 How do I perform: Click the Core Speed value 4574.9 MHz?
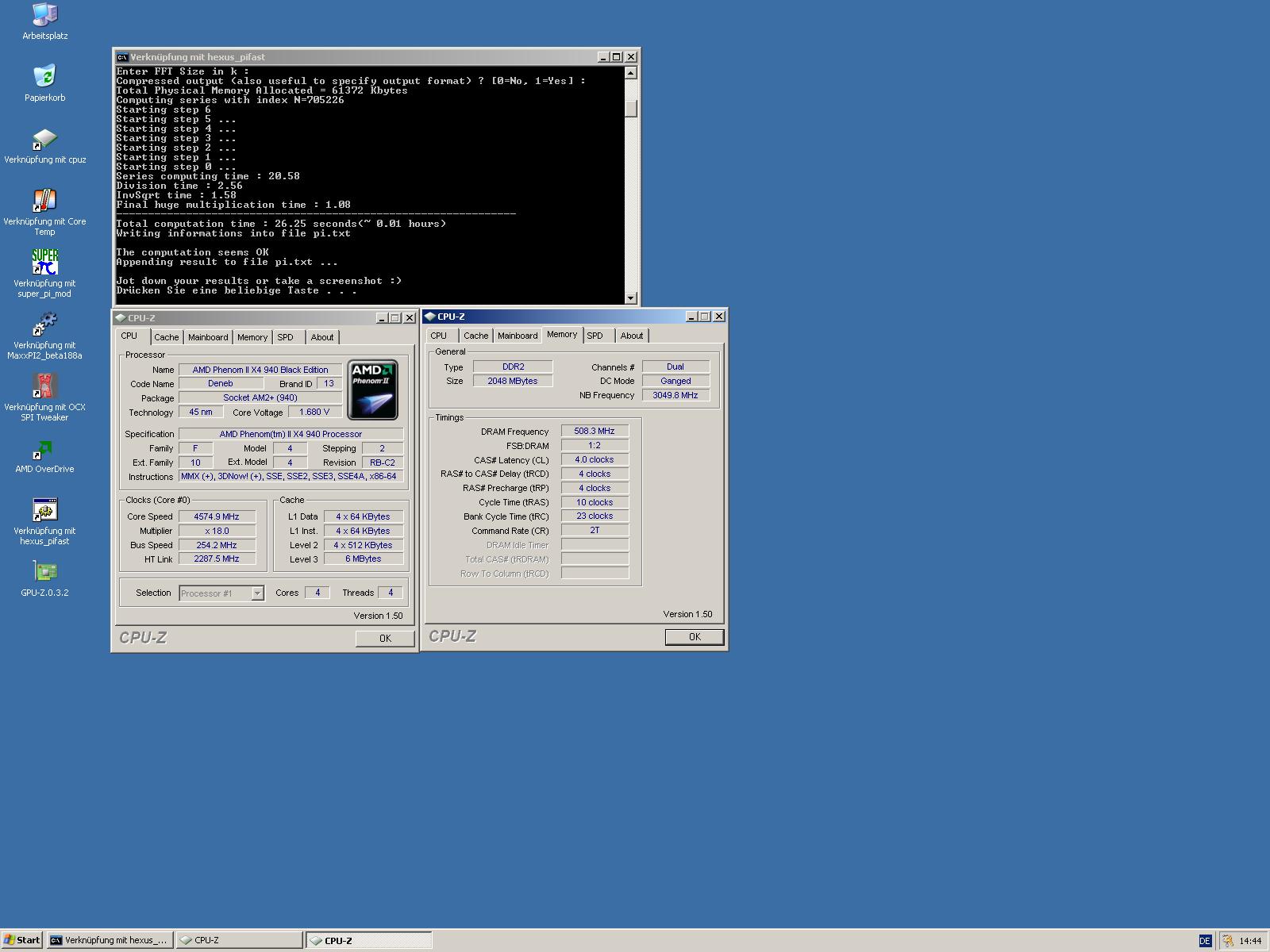pyautogui.click(x=217, y=516)
